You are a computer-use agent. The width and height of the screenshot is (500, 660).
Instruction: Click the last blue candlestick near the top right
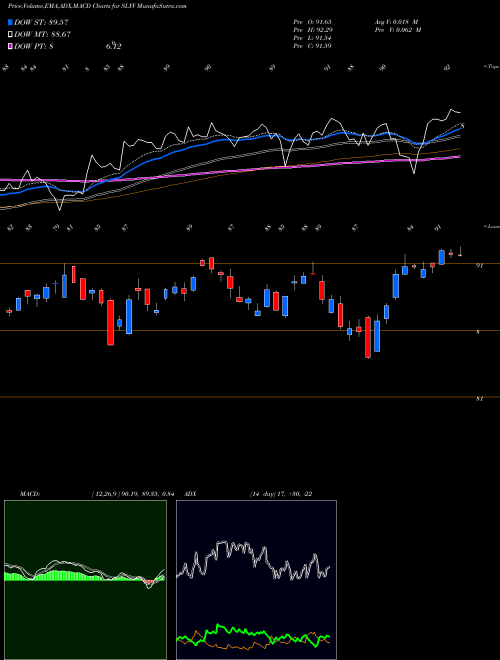(x=441, y=257)
